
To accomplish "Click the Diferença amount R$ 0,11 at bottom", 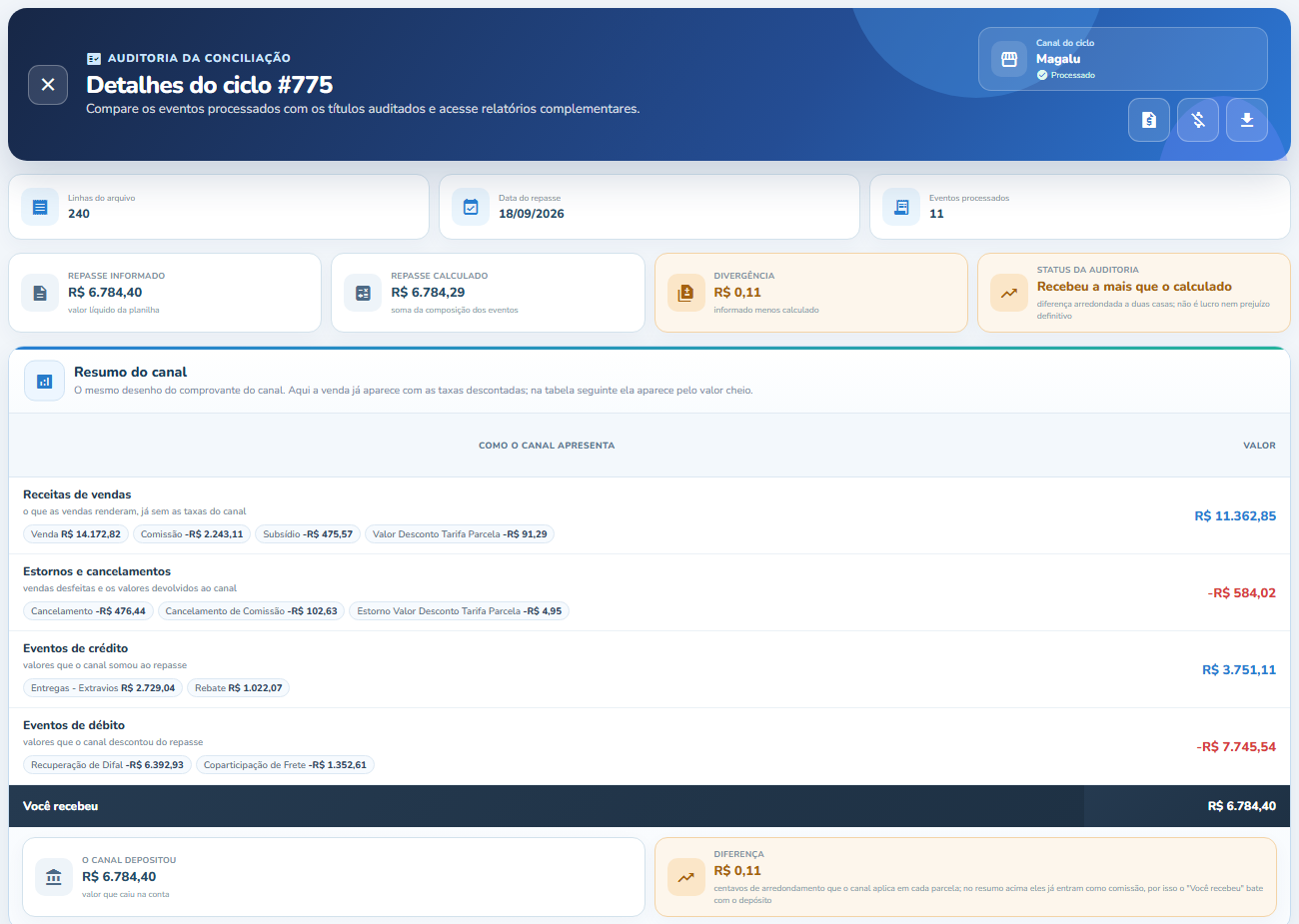I will pos(737,871).
